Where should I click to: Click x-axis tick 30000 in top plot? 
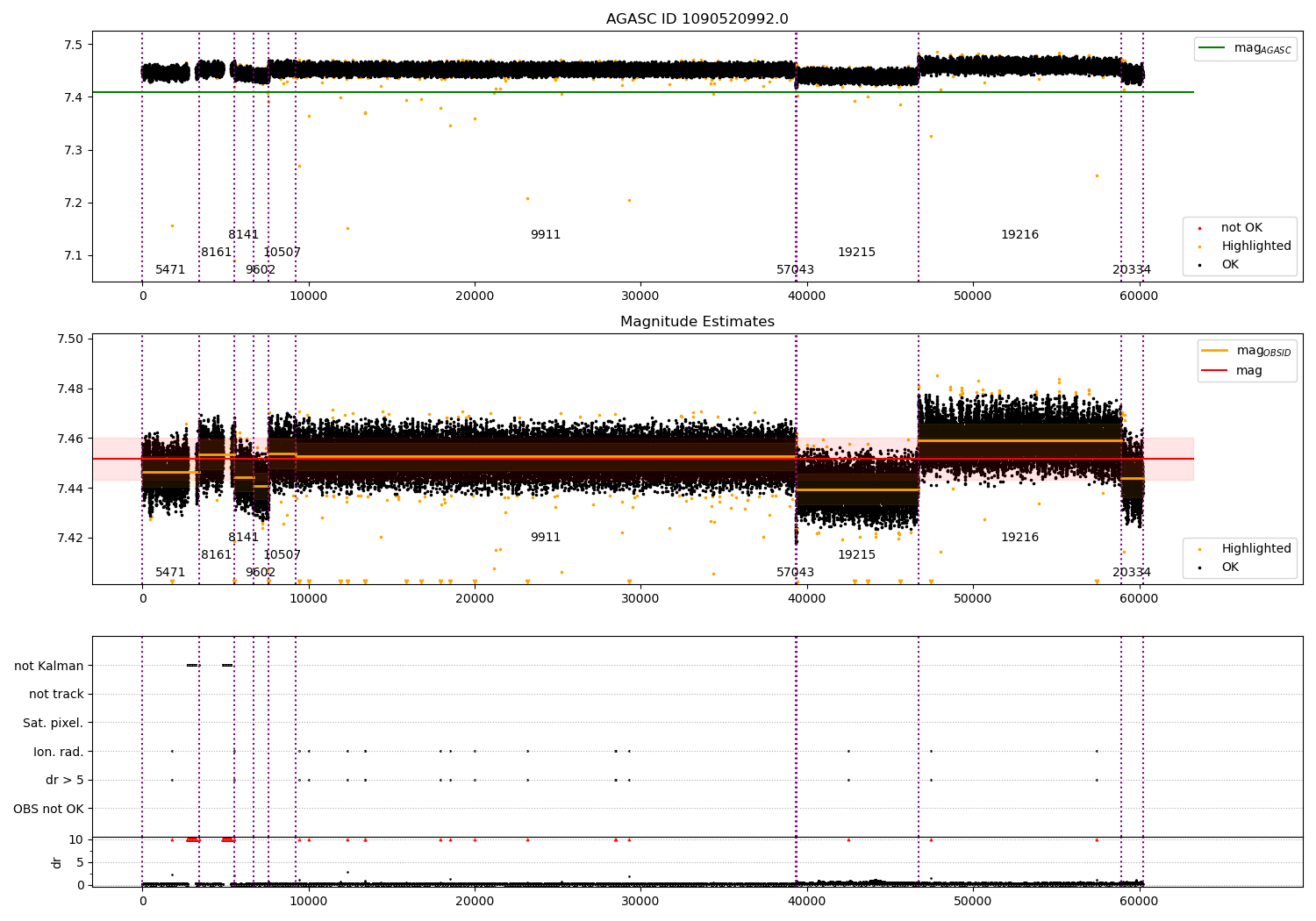(640, 296)
